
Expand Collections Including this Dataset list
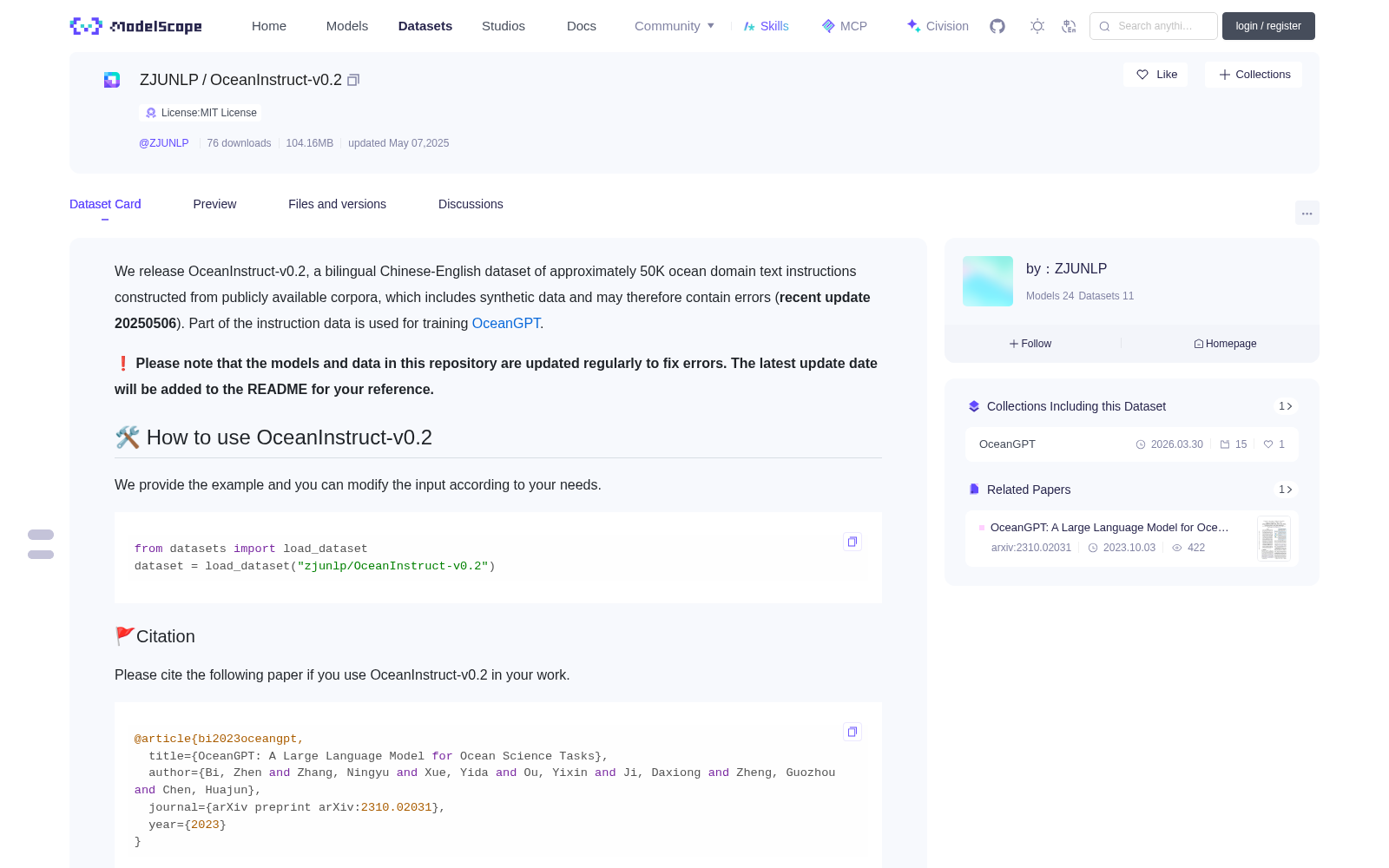tap(1286, 406)
